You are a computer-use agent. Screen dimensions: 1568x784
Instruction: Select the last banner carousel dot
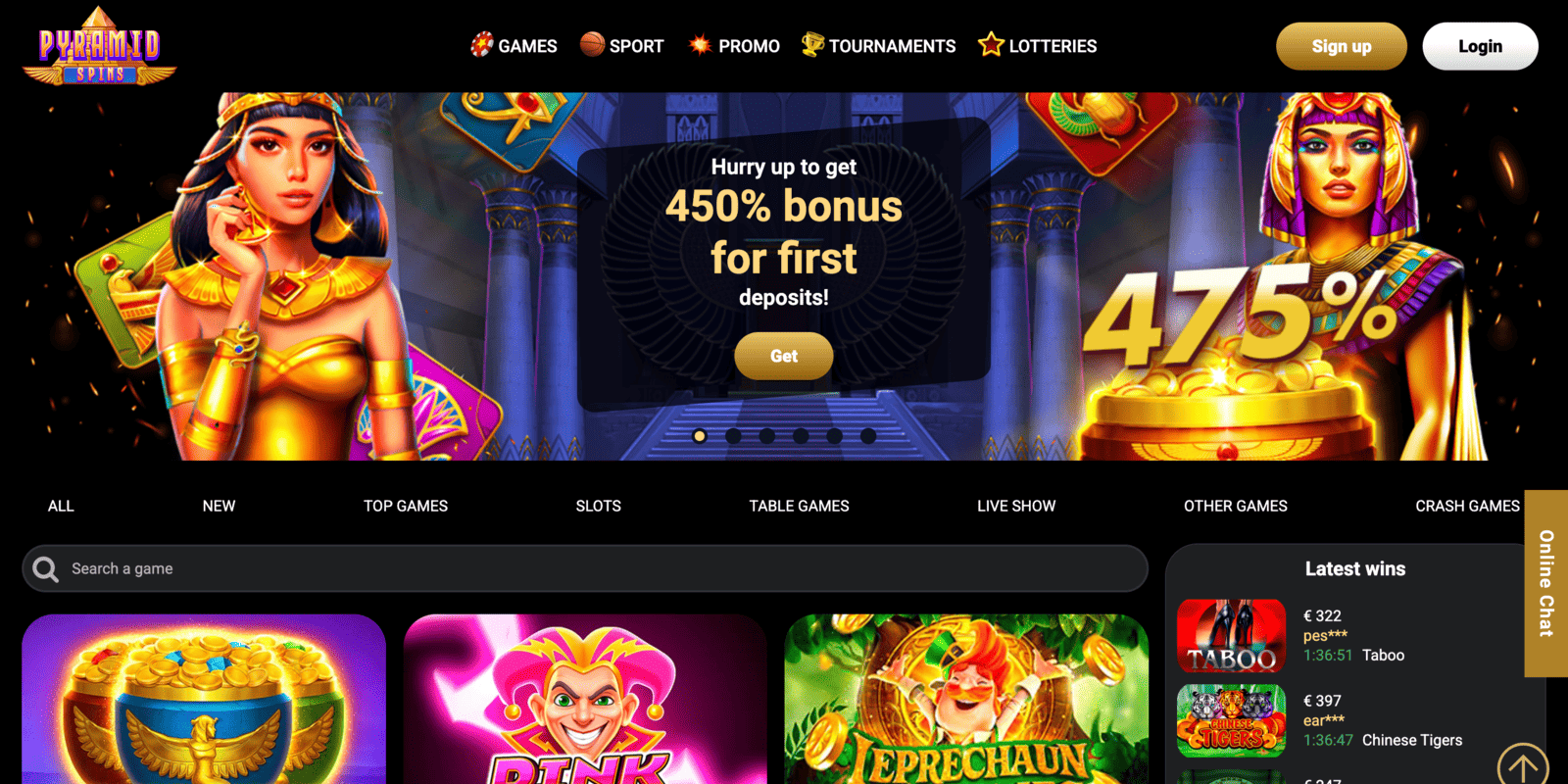tap(868, 436)
